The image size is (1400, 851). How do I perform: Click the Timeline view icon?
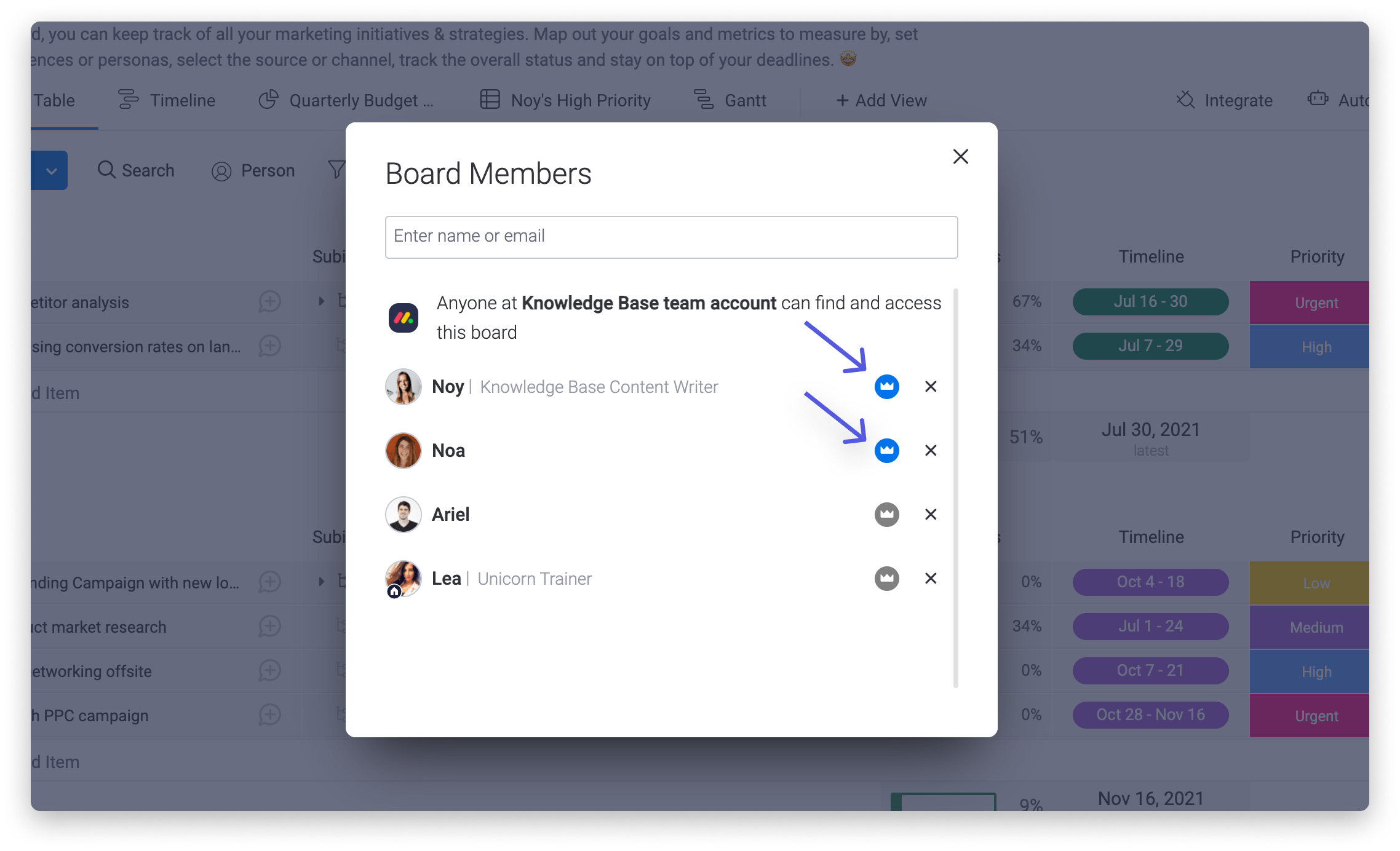pos(127,100)
